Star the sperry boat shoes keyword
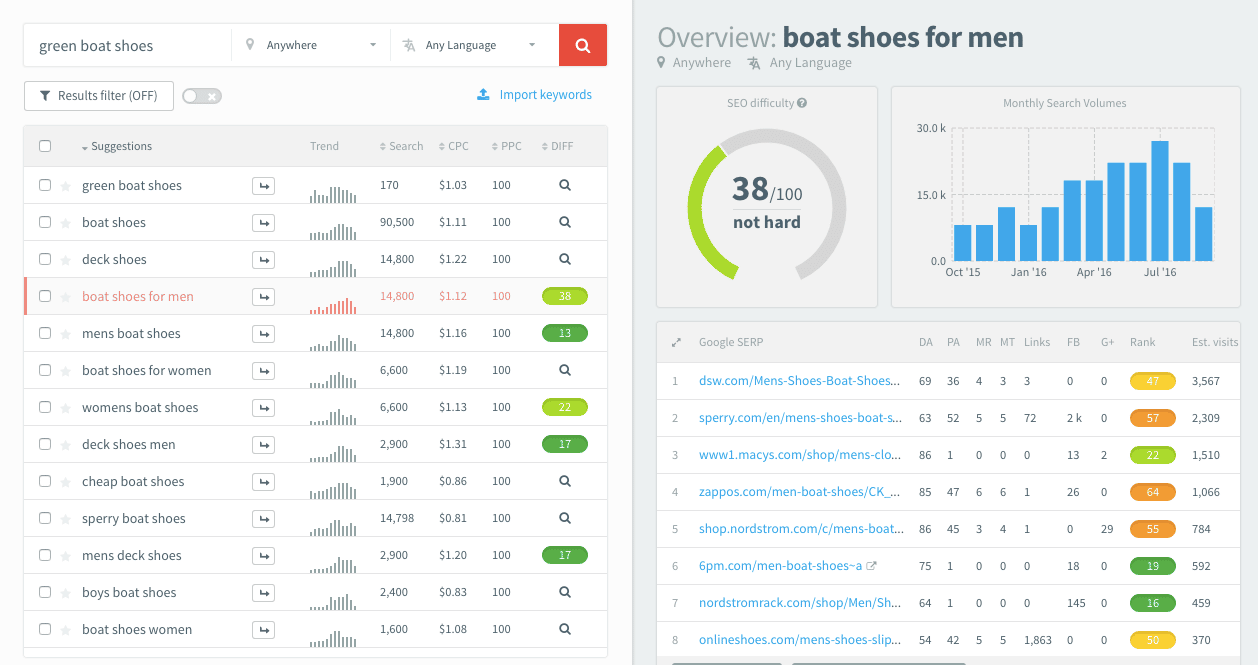This screenshot has width=1258, height=665. [x=66, y=519]
